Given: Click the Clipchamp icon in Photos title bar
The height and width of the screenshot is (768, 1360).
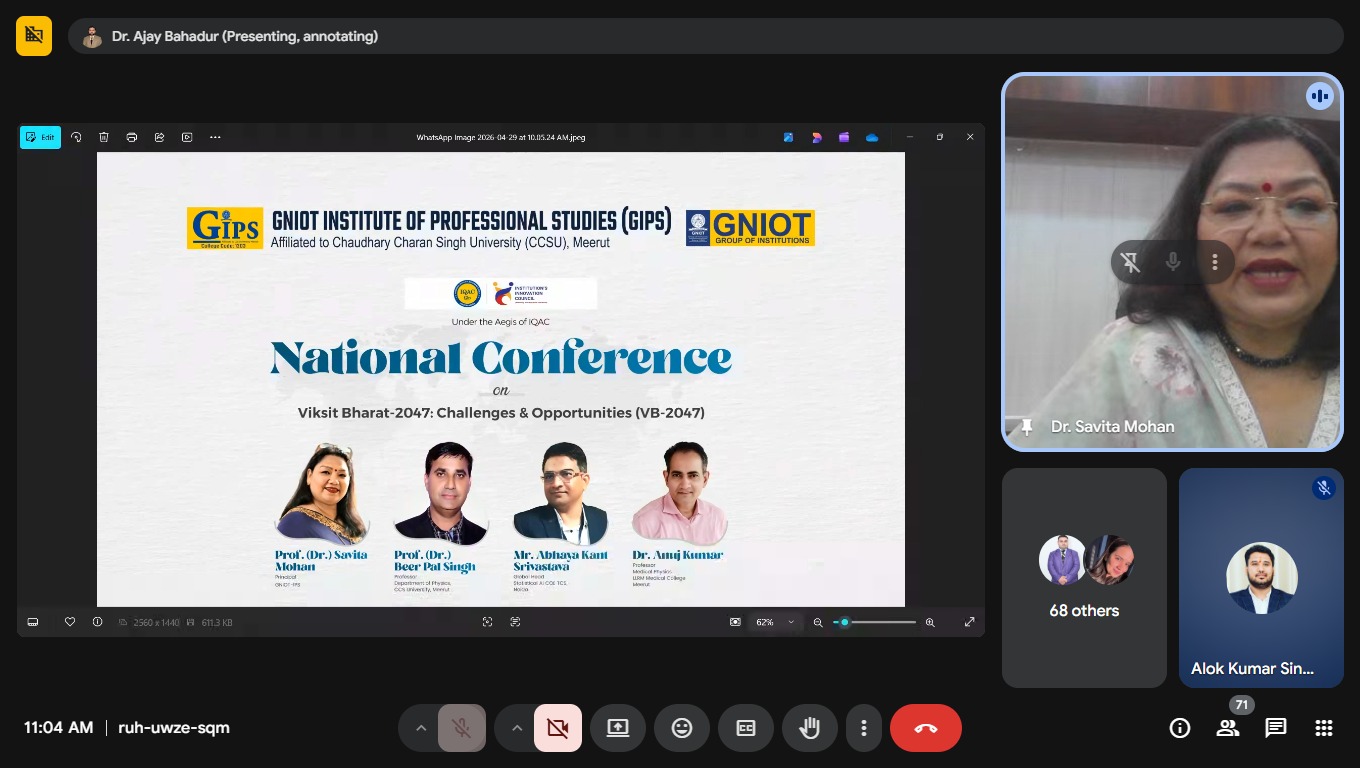Looking at the screenshot, I should [x=844, y=137].
